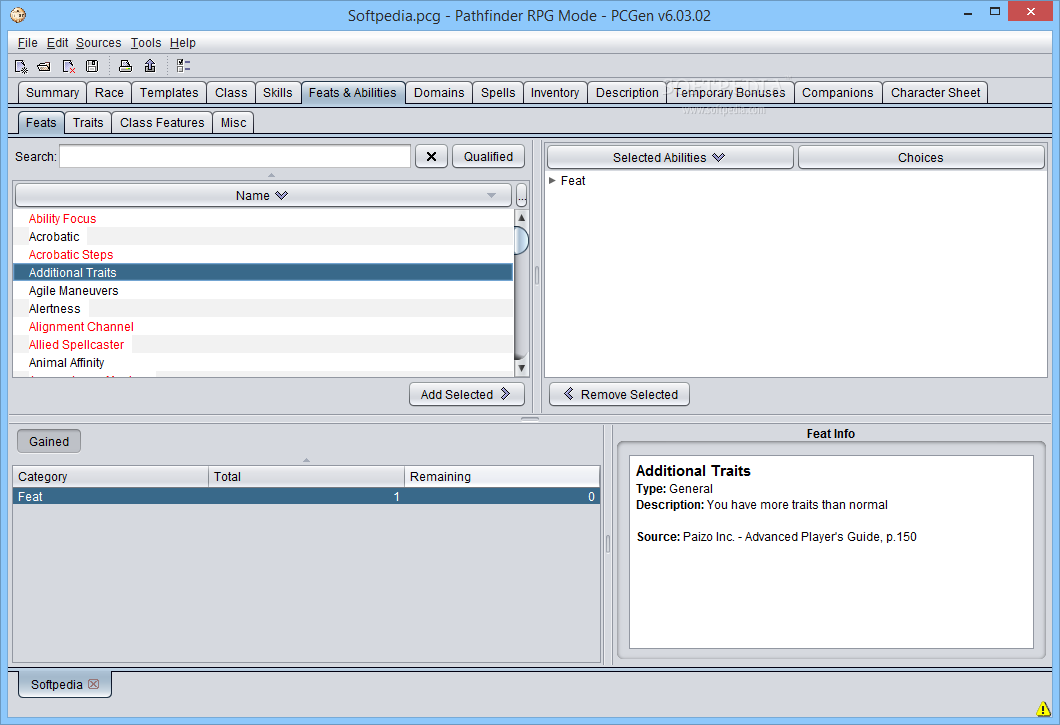
Task: Switch to the Inventory tab
Action: (x=555, y=93)
